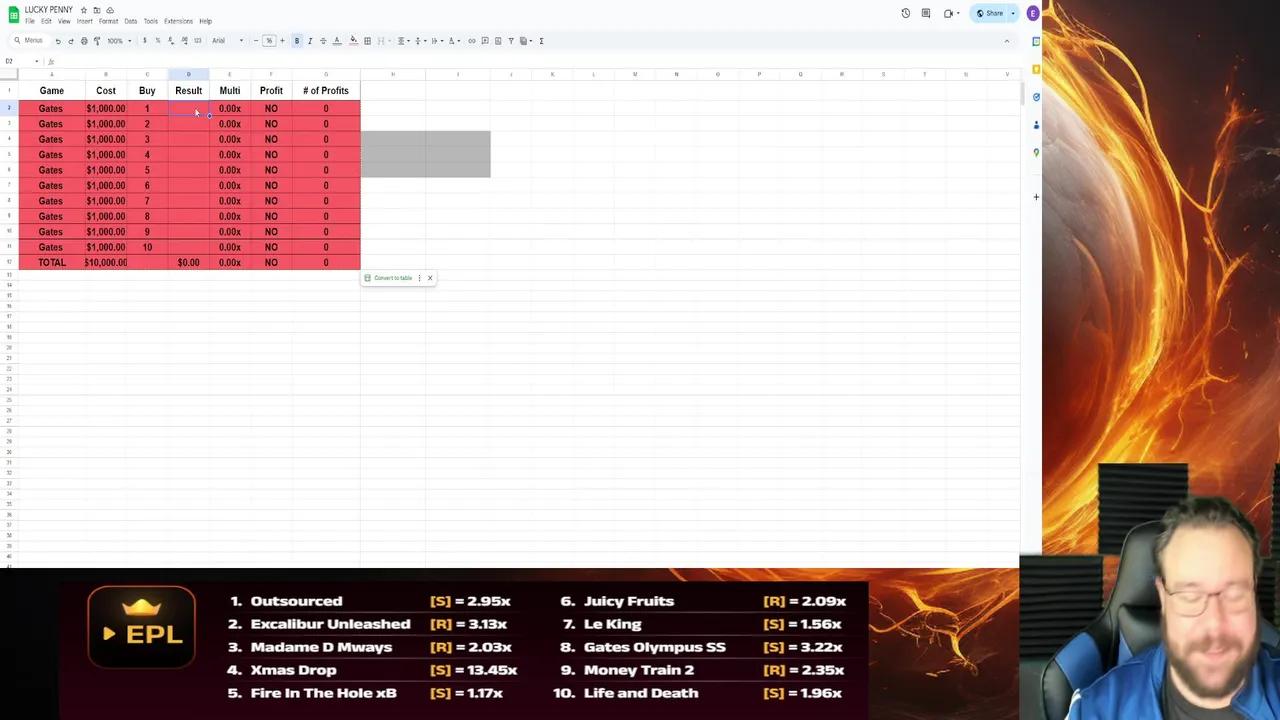Open the comments history icon
This screenshot has width=1280, height=720.
pyautogui.click(x=926, y=14)
